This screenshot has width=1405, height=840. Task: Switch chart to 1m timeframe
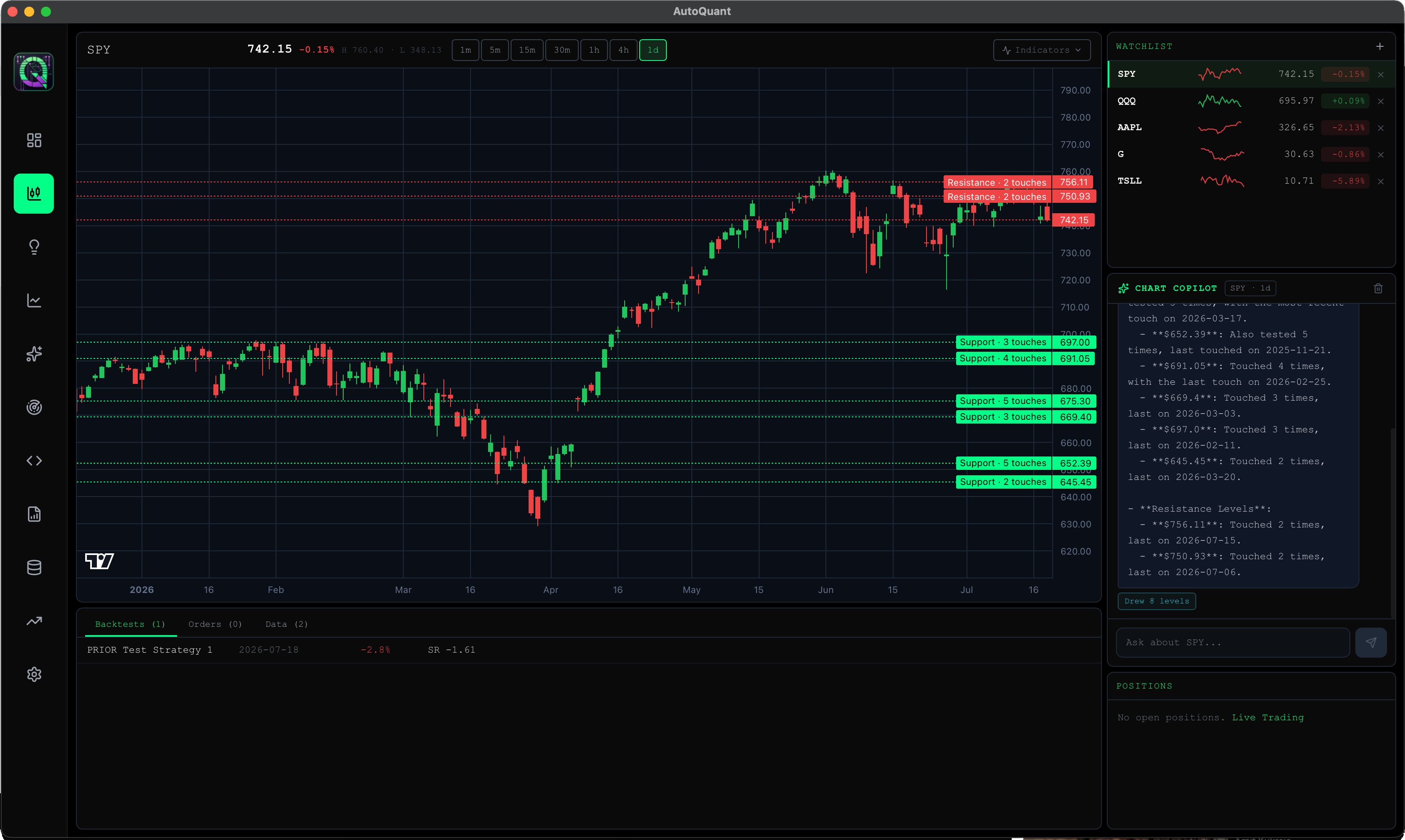coord(466,50)
